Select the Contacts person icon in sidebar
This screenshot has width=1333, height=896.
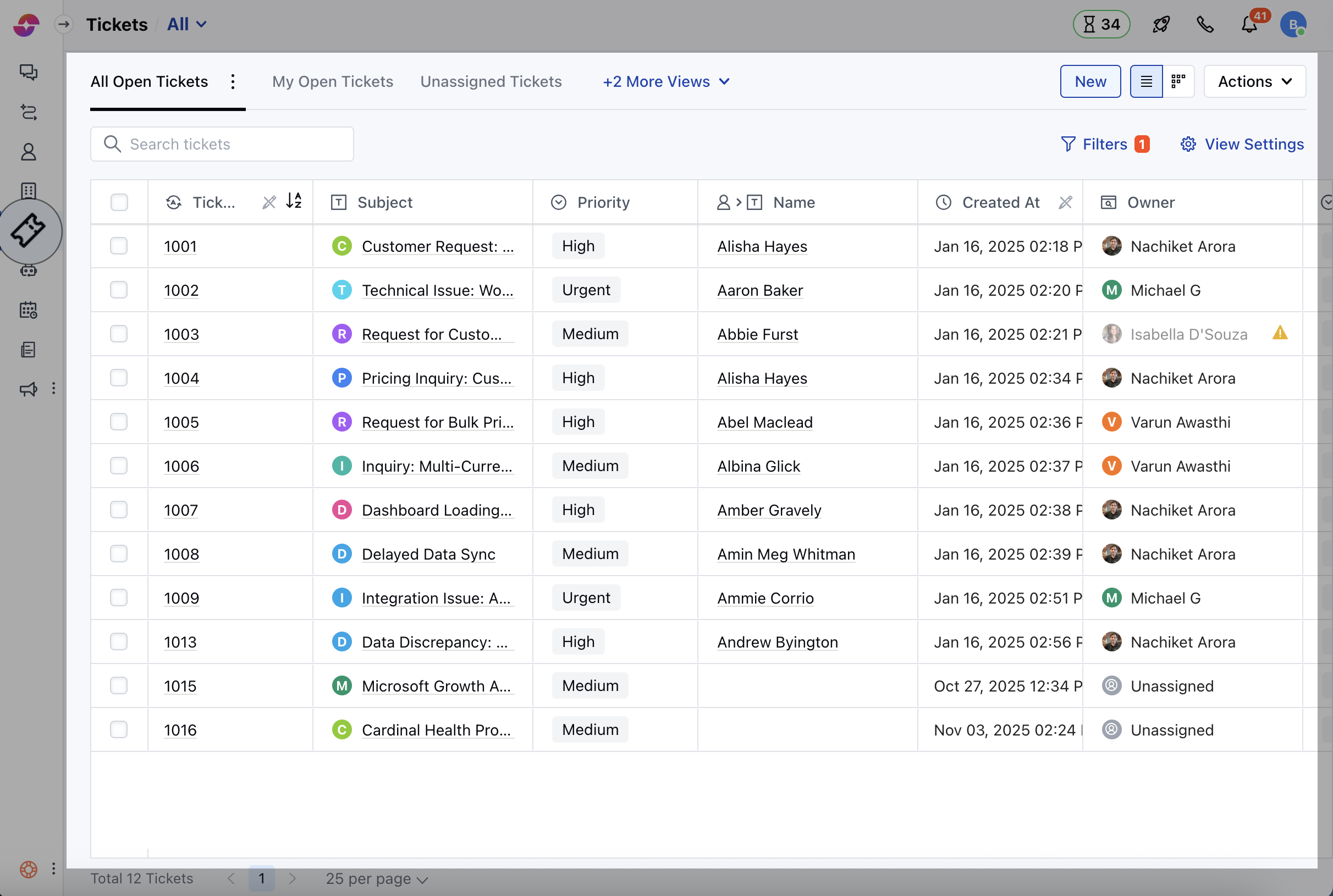[x=29, y=151]
